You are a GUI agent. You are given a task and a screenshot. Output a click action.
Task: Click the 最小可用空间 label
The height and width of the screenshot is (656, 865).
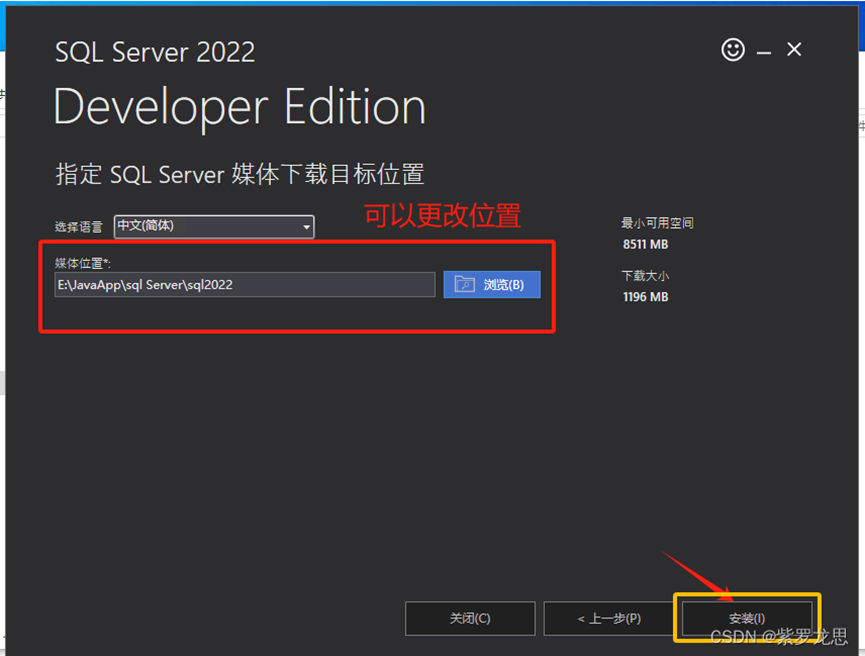click(657, 223)
